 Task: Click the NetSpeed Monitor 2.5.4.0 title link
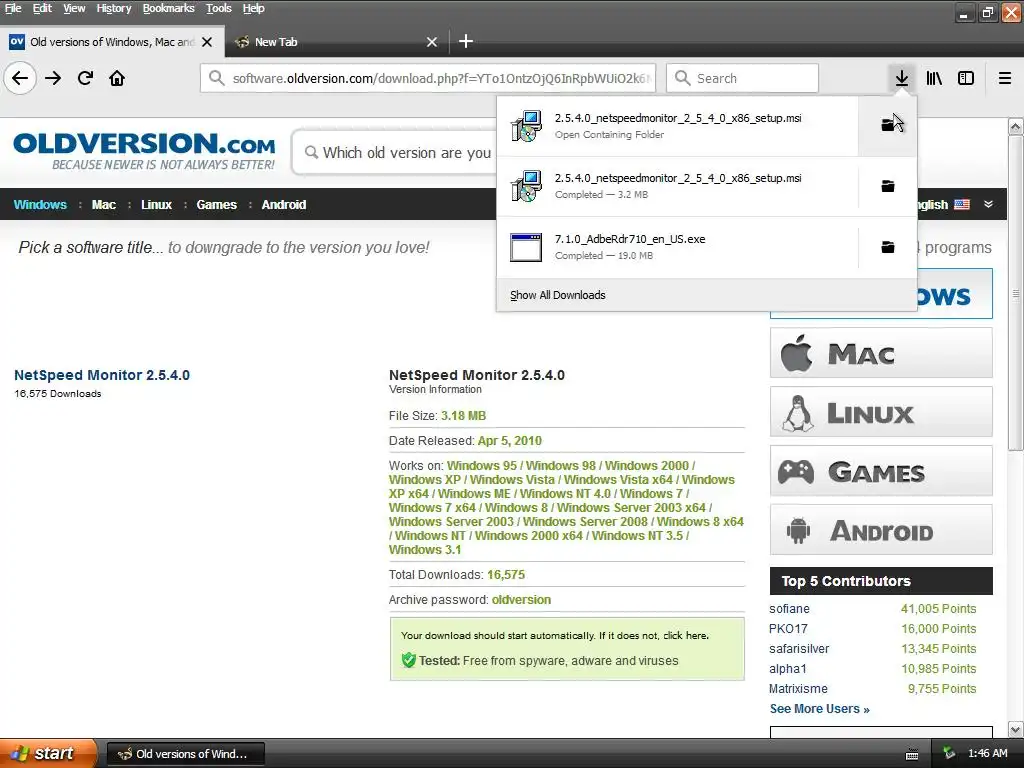tap(102, 375)
